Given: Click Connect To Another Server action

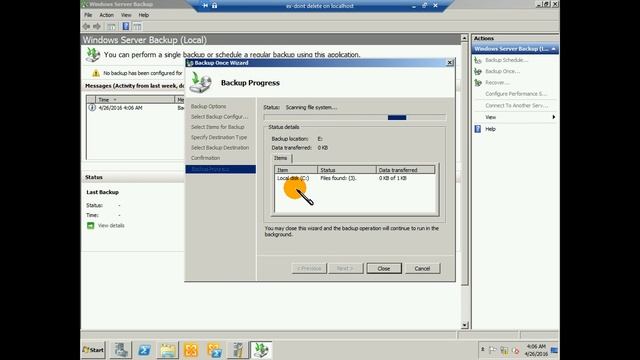Looking at the screenshot, I should point(516,105).
